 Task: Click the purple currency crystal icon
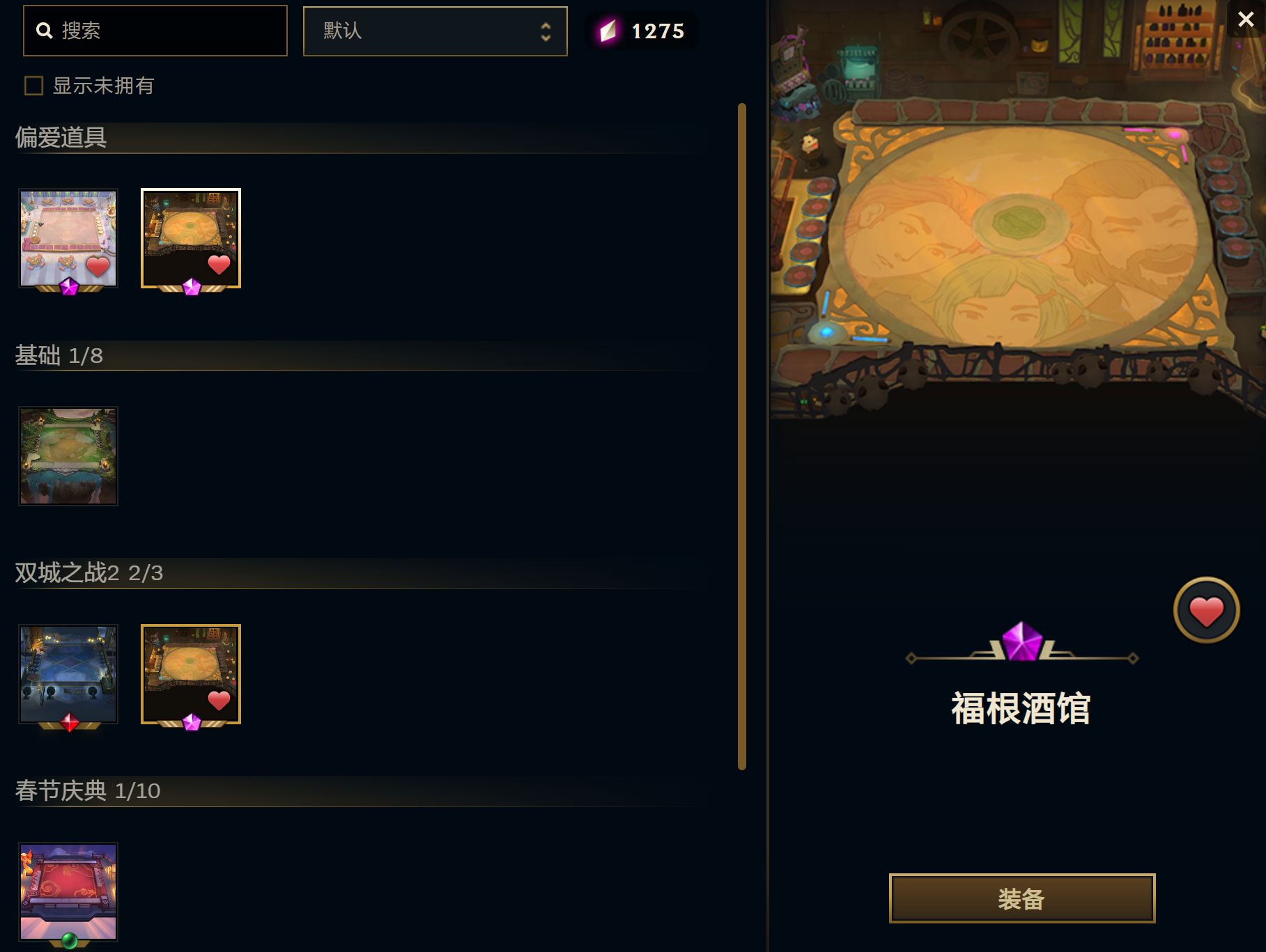tap(608, 31)
